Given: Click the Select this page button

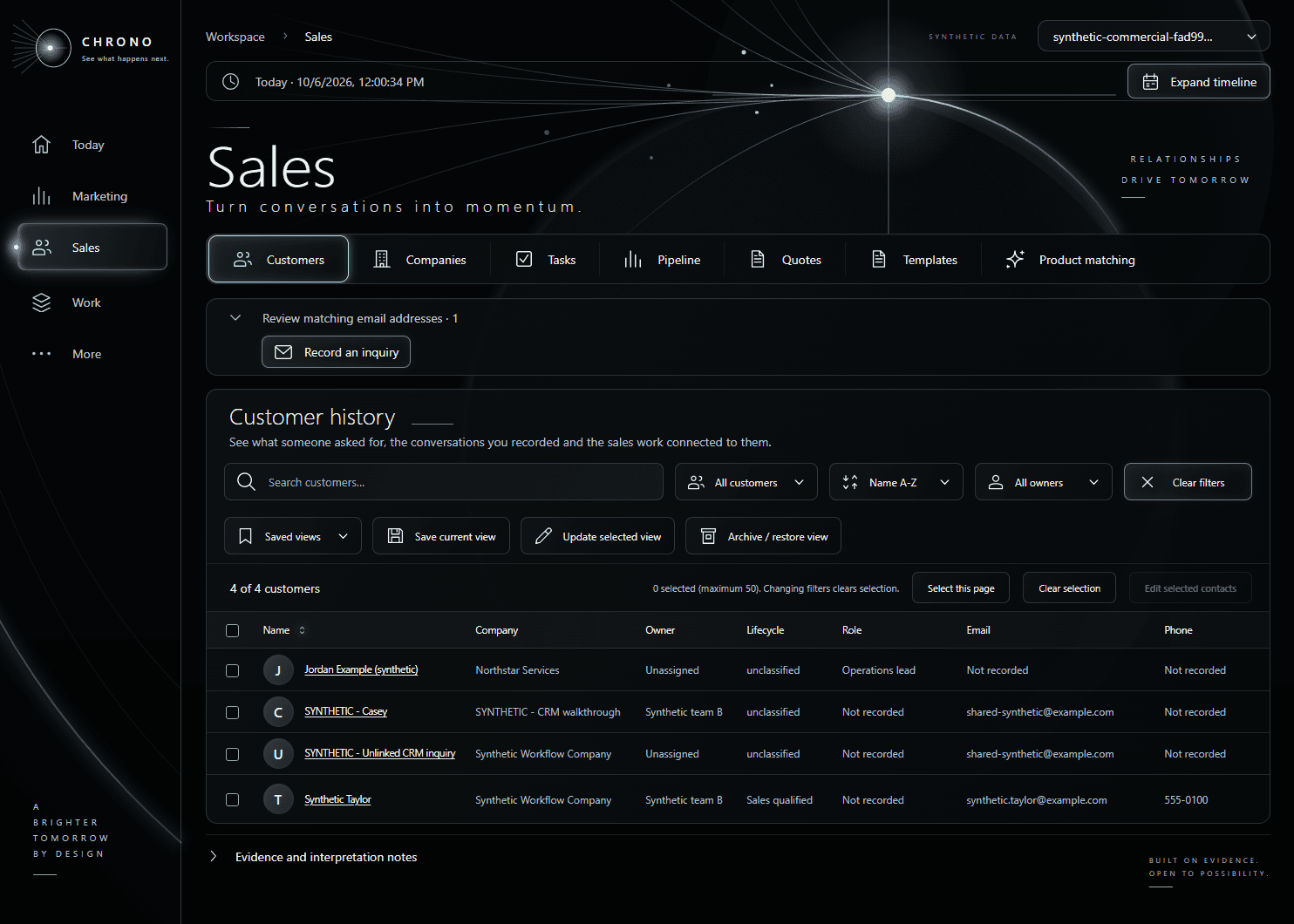Looking at the screenshot, I should coord(961,588).
